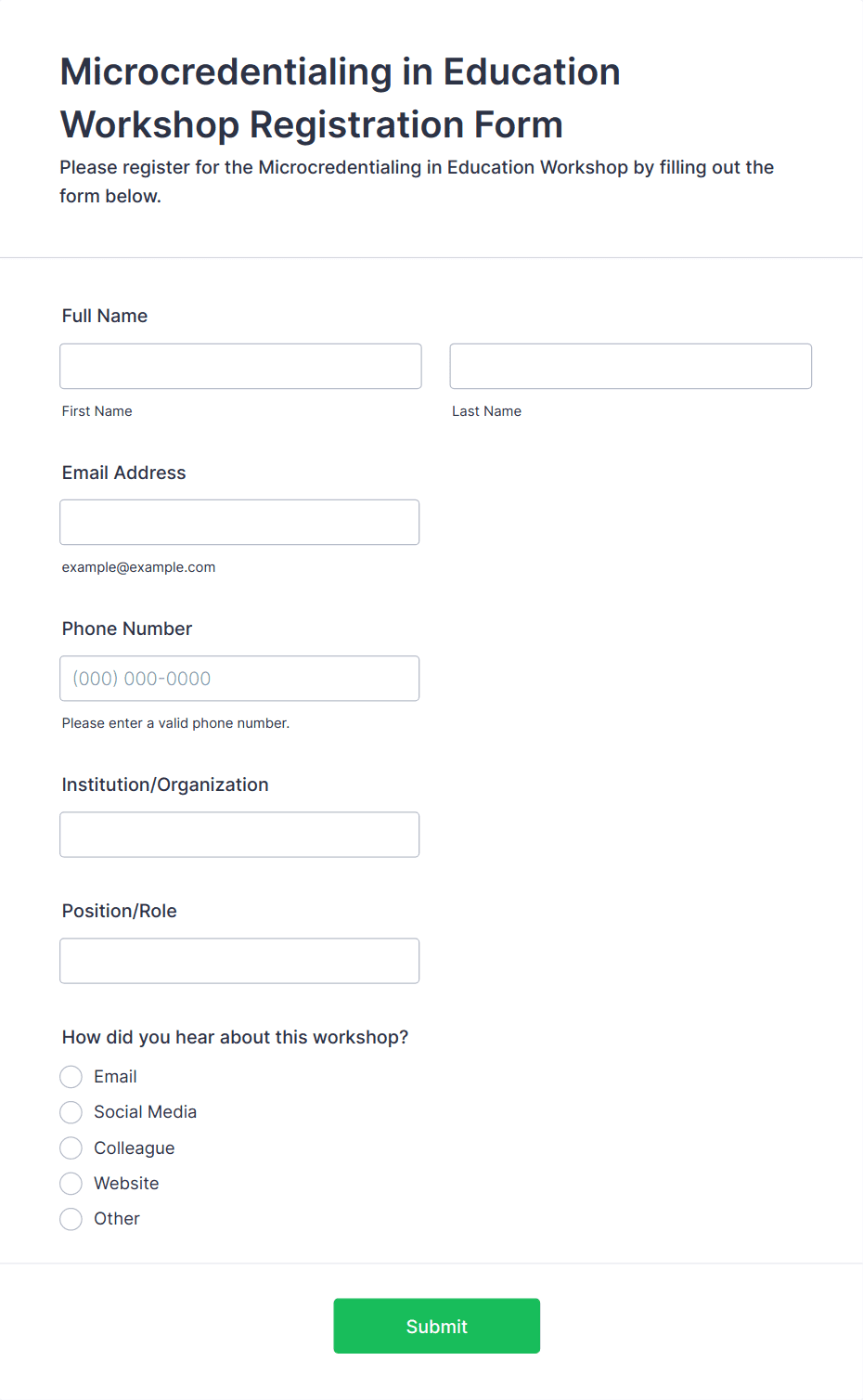Choose the Social Media radio button
The width and height of the screenshot is (863, 1400).
tap(71, 1112)
